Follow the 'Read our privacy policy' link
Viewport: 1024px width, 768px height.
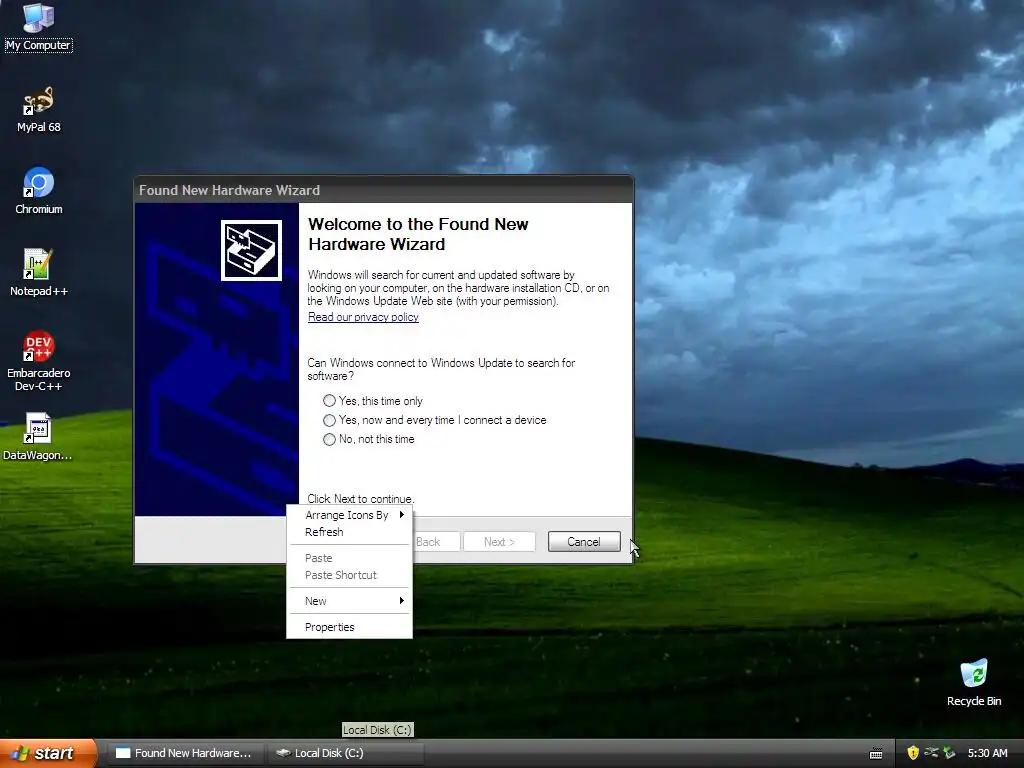363,317
